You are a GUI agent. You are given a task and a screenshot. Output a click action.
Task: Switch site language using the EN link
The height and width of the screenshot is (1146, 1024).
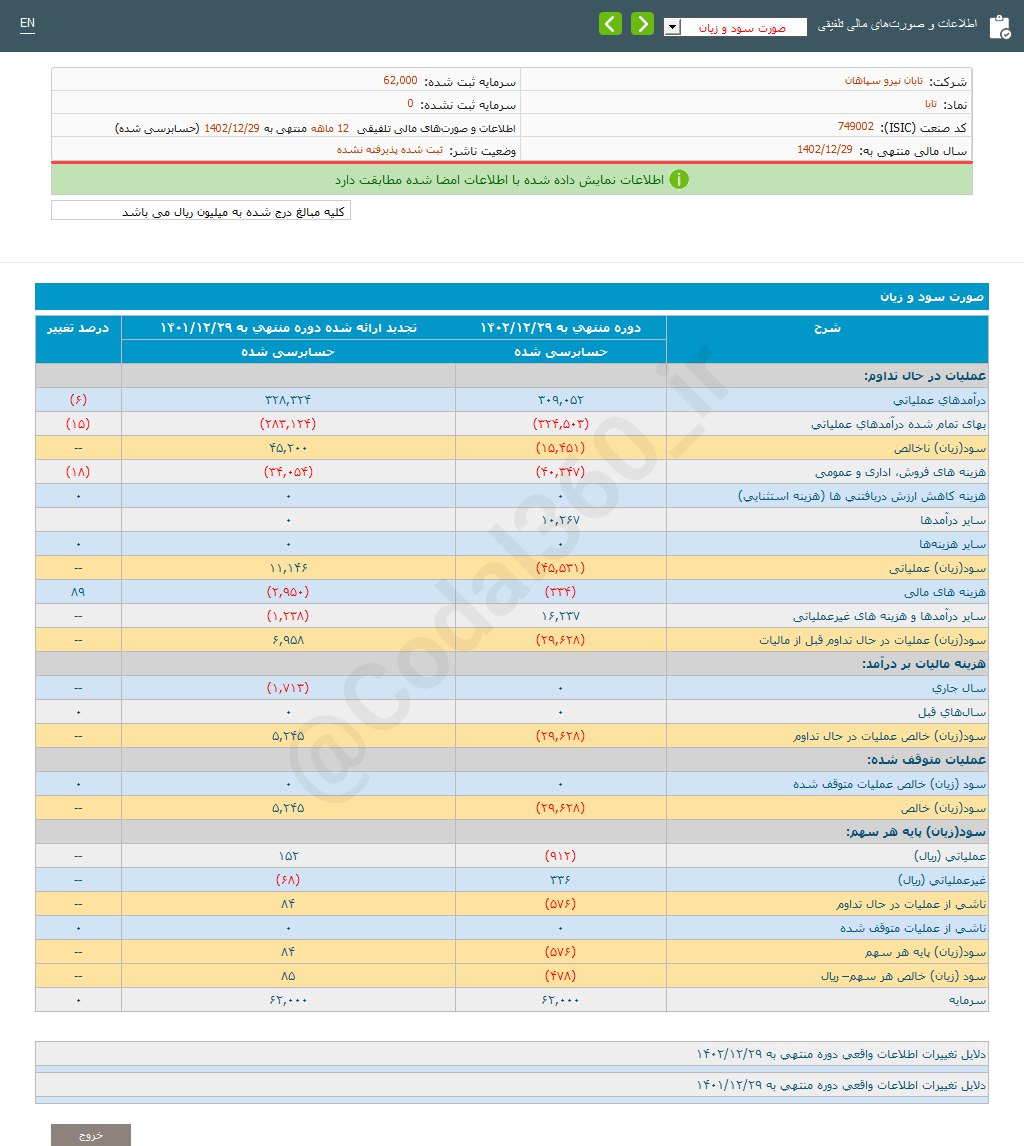coord(27,22)
